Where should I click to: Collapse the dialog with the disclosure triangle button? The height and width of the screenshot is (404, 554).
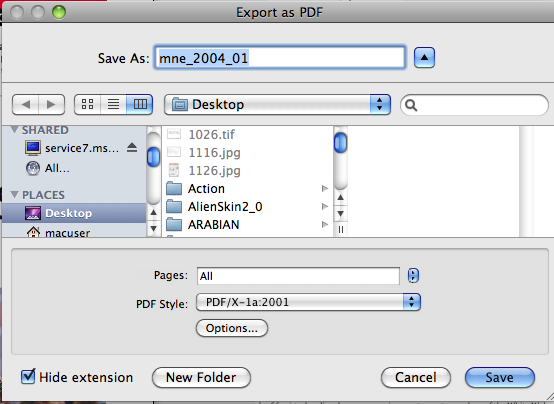tap(424, 58)
